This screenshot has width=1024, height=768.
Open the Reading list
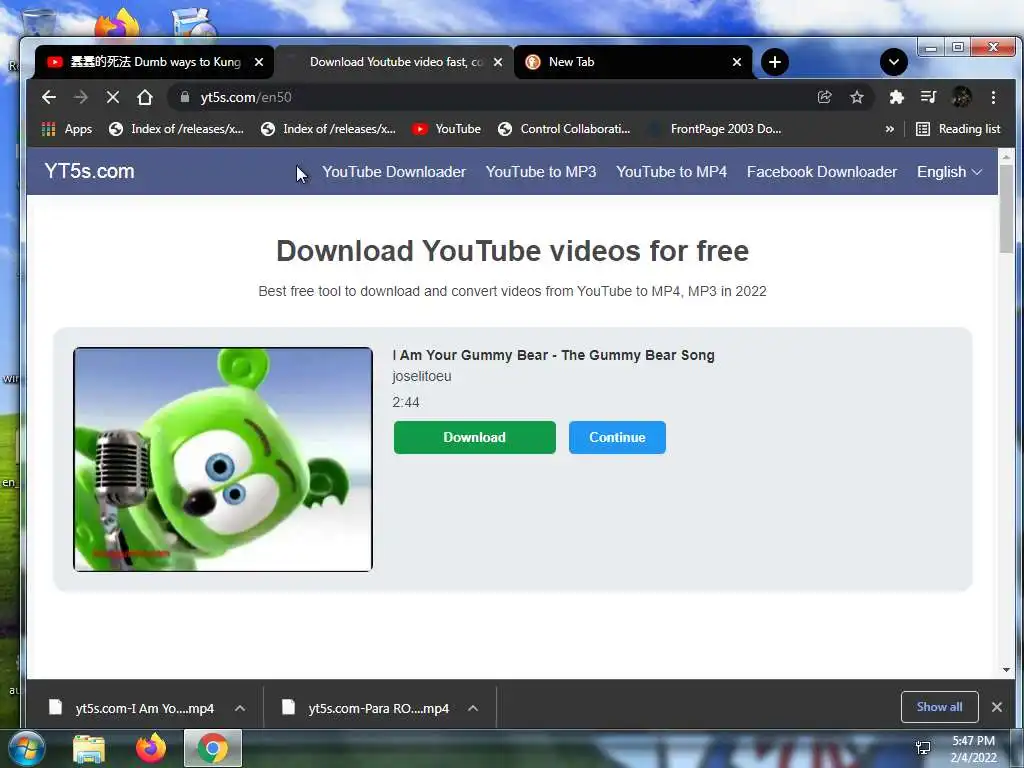coord(958,129)
